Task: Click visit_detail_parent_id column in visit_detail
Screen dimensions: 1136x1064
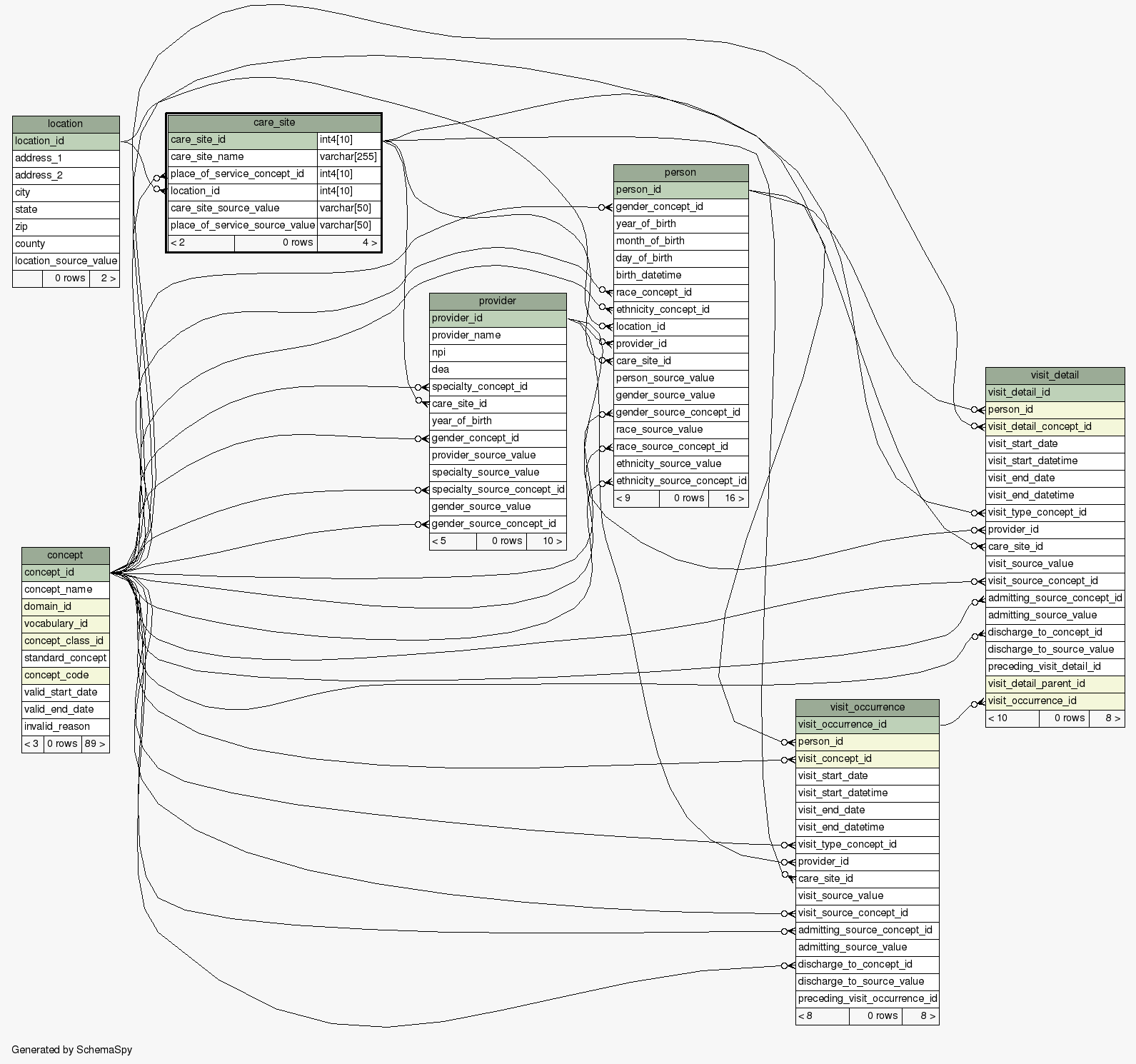Action: tap(1055, 684)
